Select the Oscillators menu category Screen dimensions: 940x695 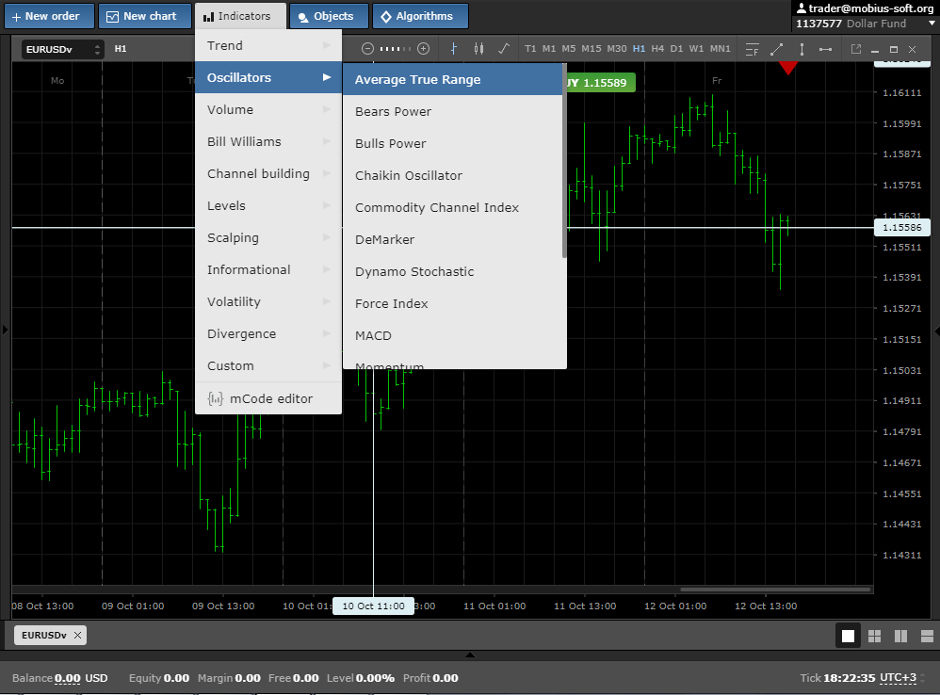point(268,77)
